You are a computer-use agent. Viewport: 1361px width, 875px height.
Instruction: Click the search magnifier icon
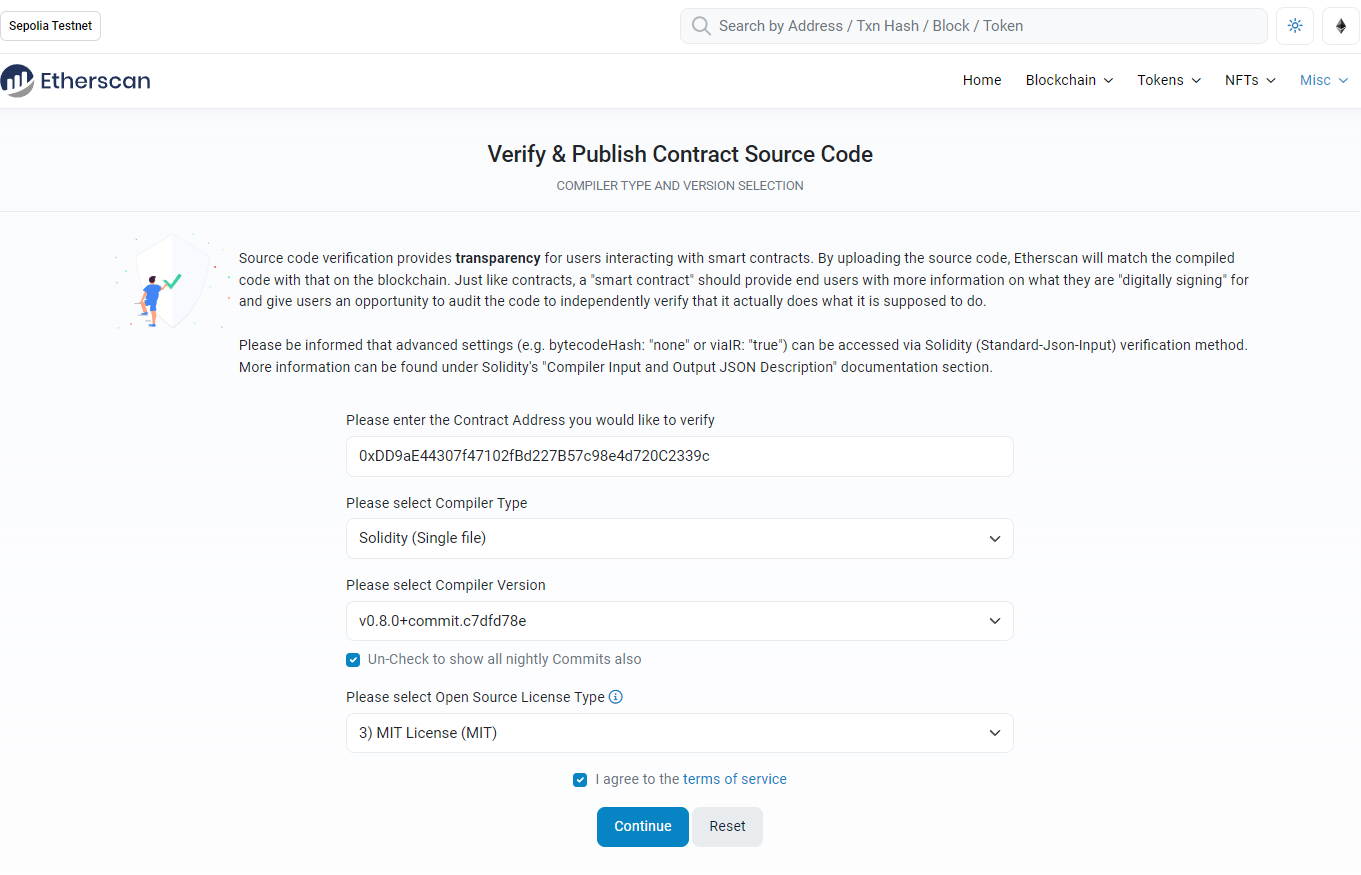(701, 26)
